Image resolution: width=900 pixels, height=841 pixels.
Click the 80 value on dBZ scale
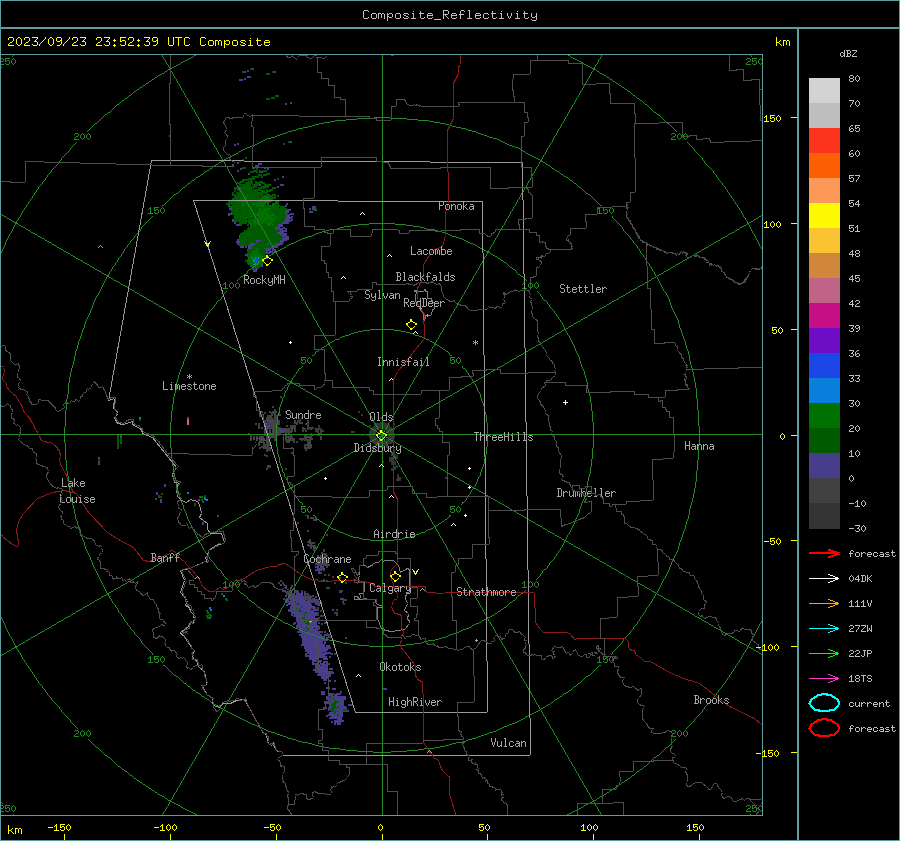[854, 79]
